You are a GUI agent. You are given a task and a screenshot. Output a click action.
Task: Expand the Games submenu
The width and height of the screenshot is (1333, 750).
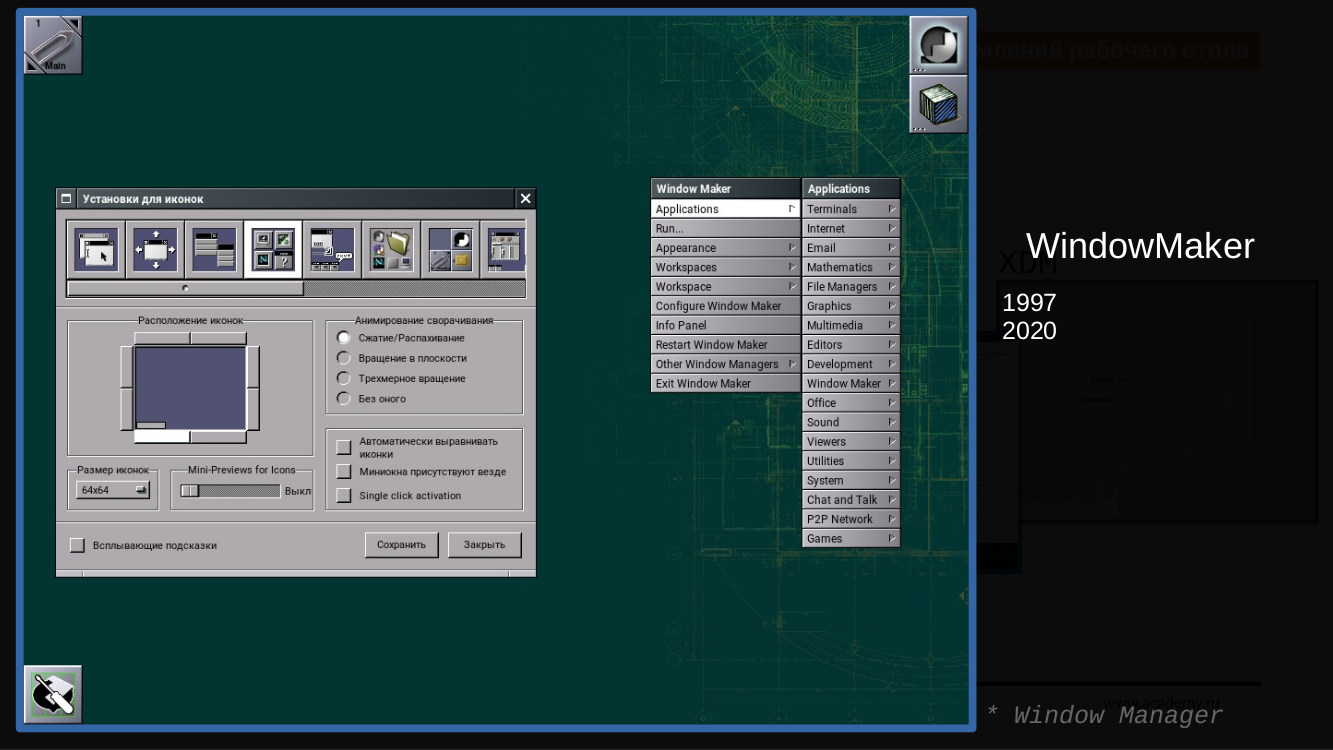tap(851, 538)
